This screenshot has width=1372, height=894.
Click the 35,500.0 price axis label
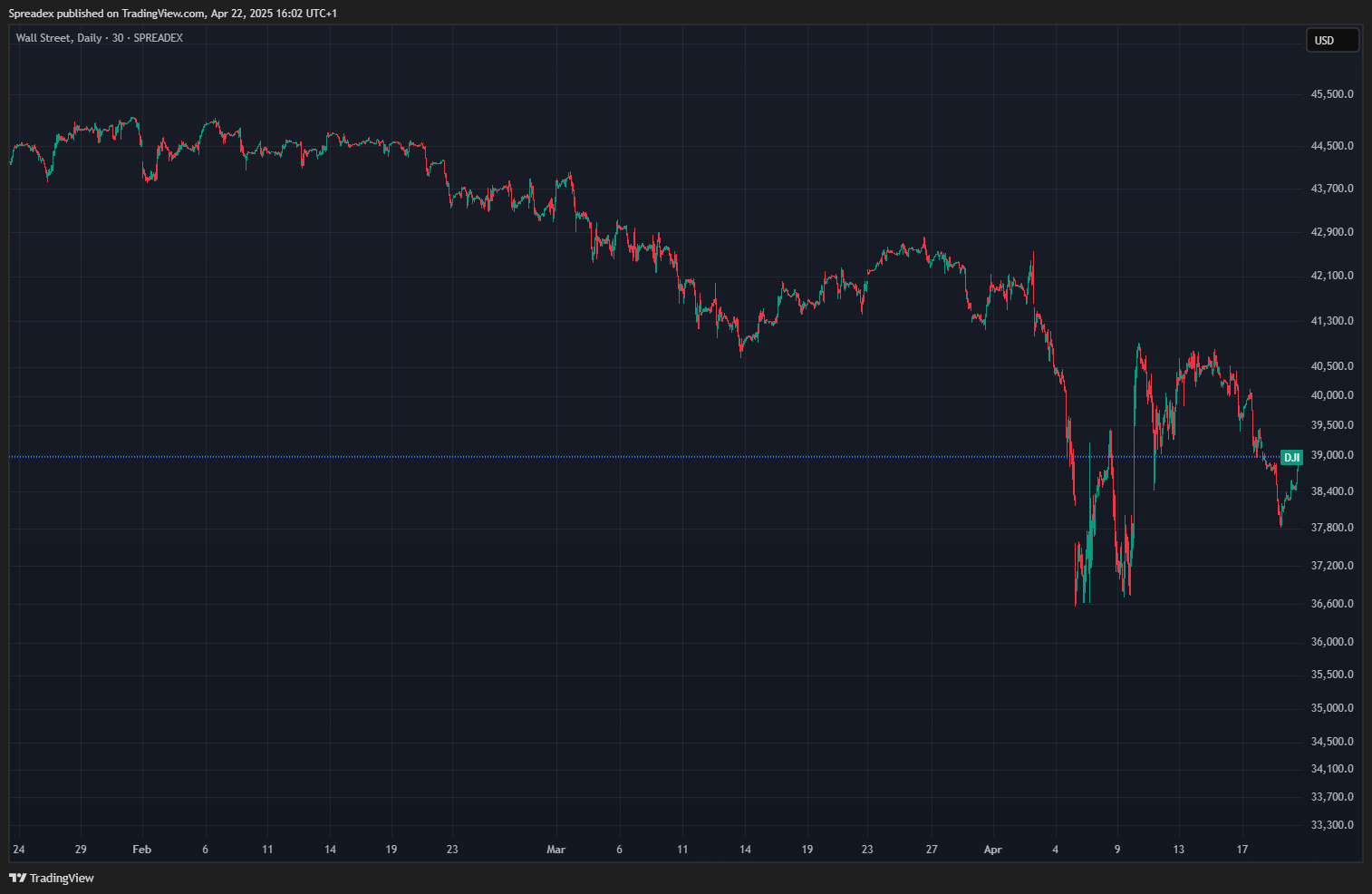click(x=1332, y=675)
